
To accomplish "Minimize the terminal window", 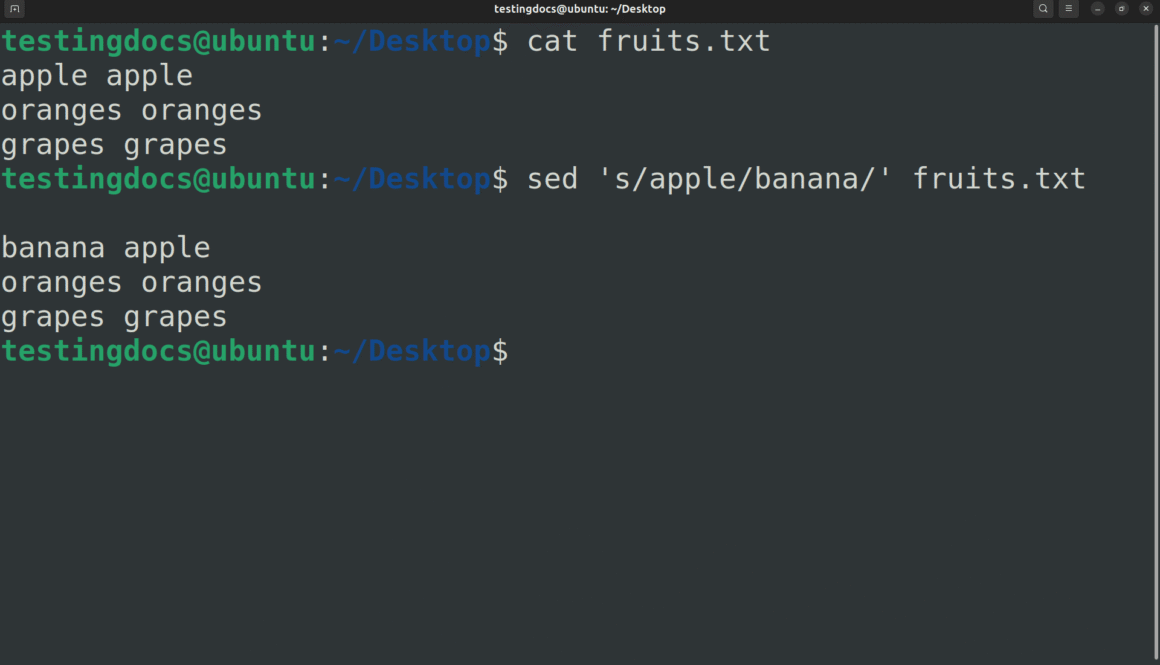I will pos(1098,9).
